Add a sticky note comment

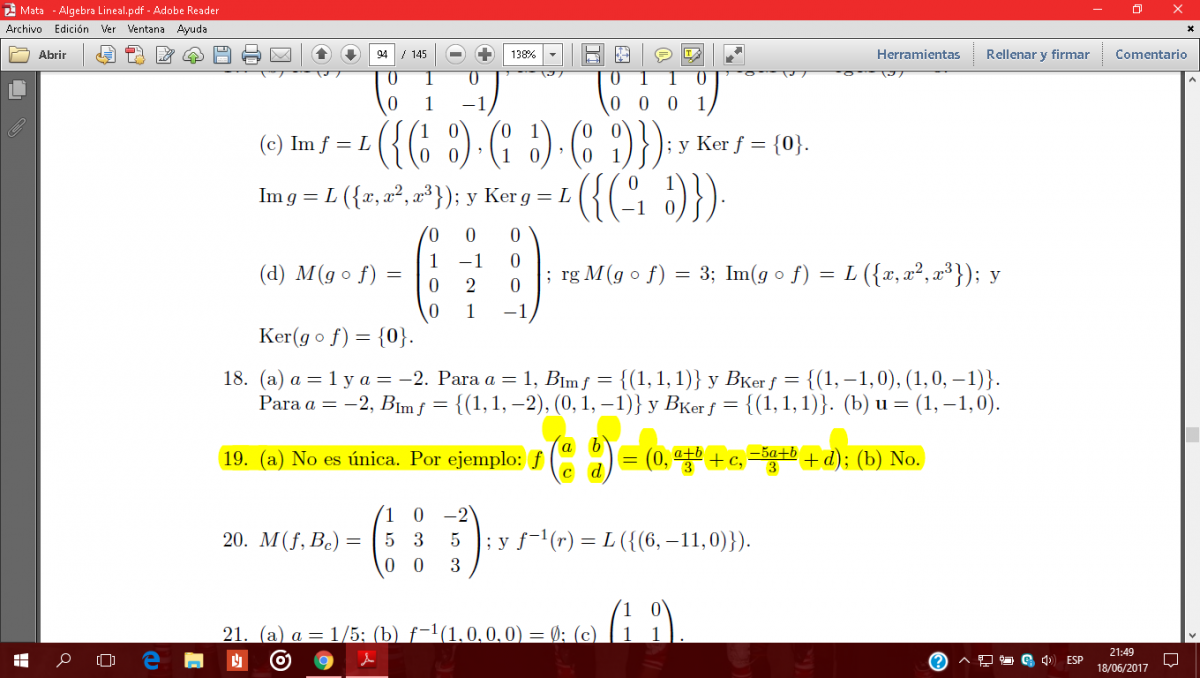pyautogui.click(x=662, y=54)
